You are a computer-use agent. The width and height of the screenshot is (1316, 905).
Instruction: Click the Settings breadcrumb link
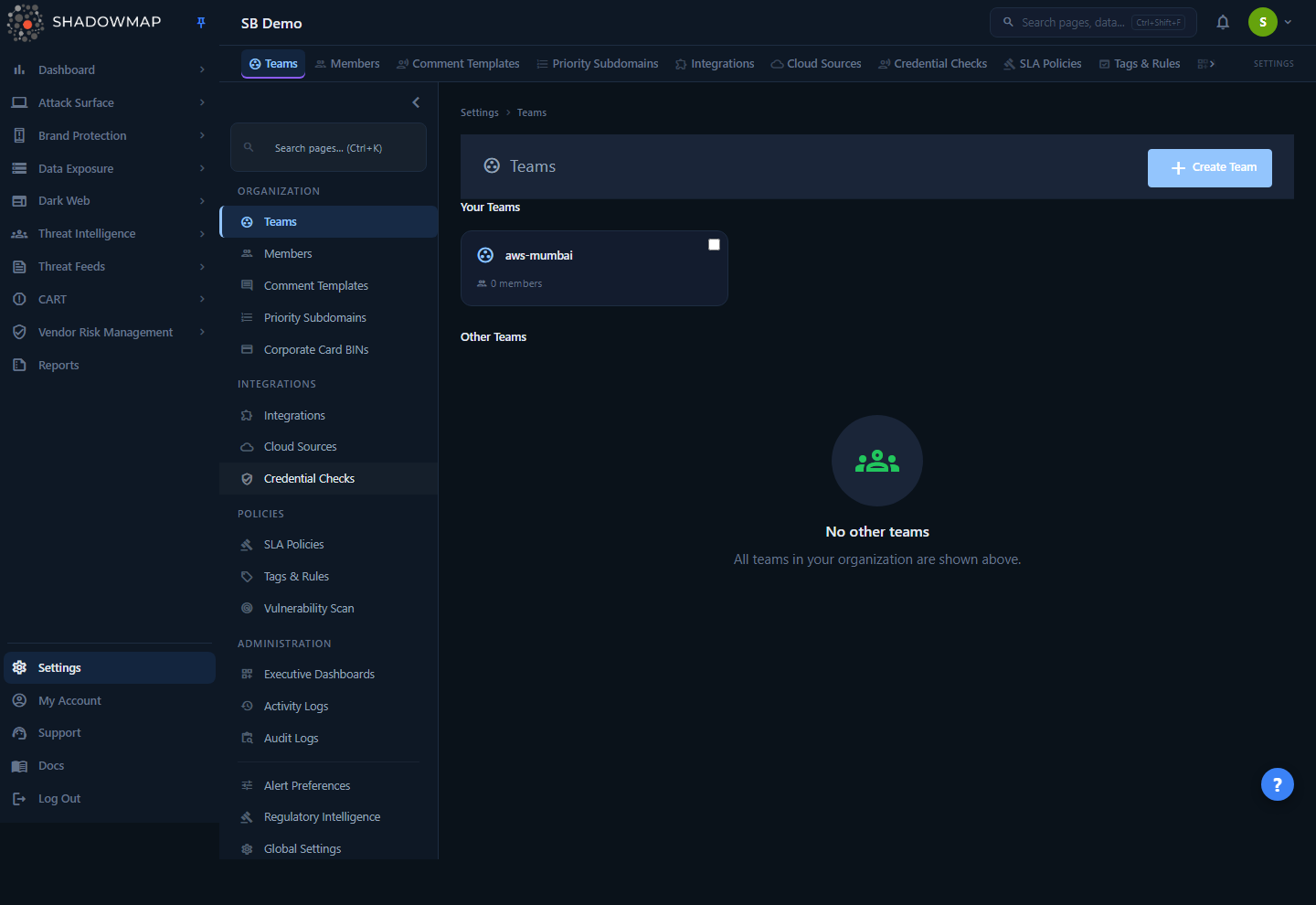click(x=480, y=112)
